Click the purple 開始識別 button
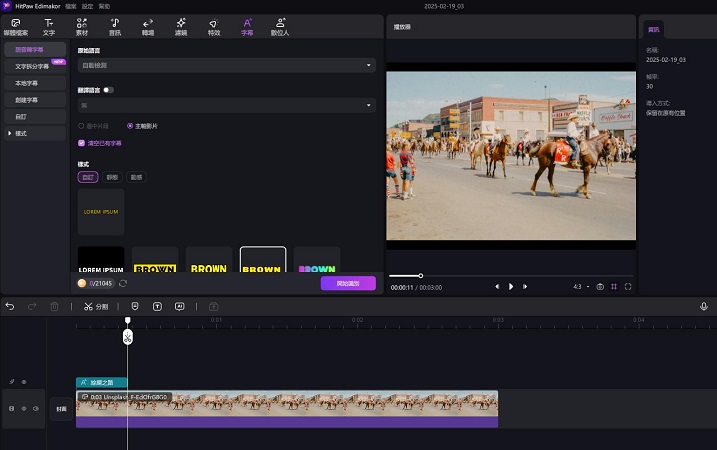 coord(348,283)
